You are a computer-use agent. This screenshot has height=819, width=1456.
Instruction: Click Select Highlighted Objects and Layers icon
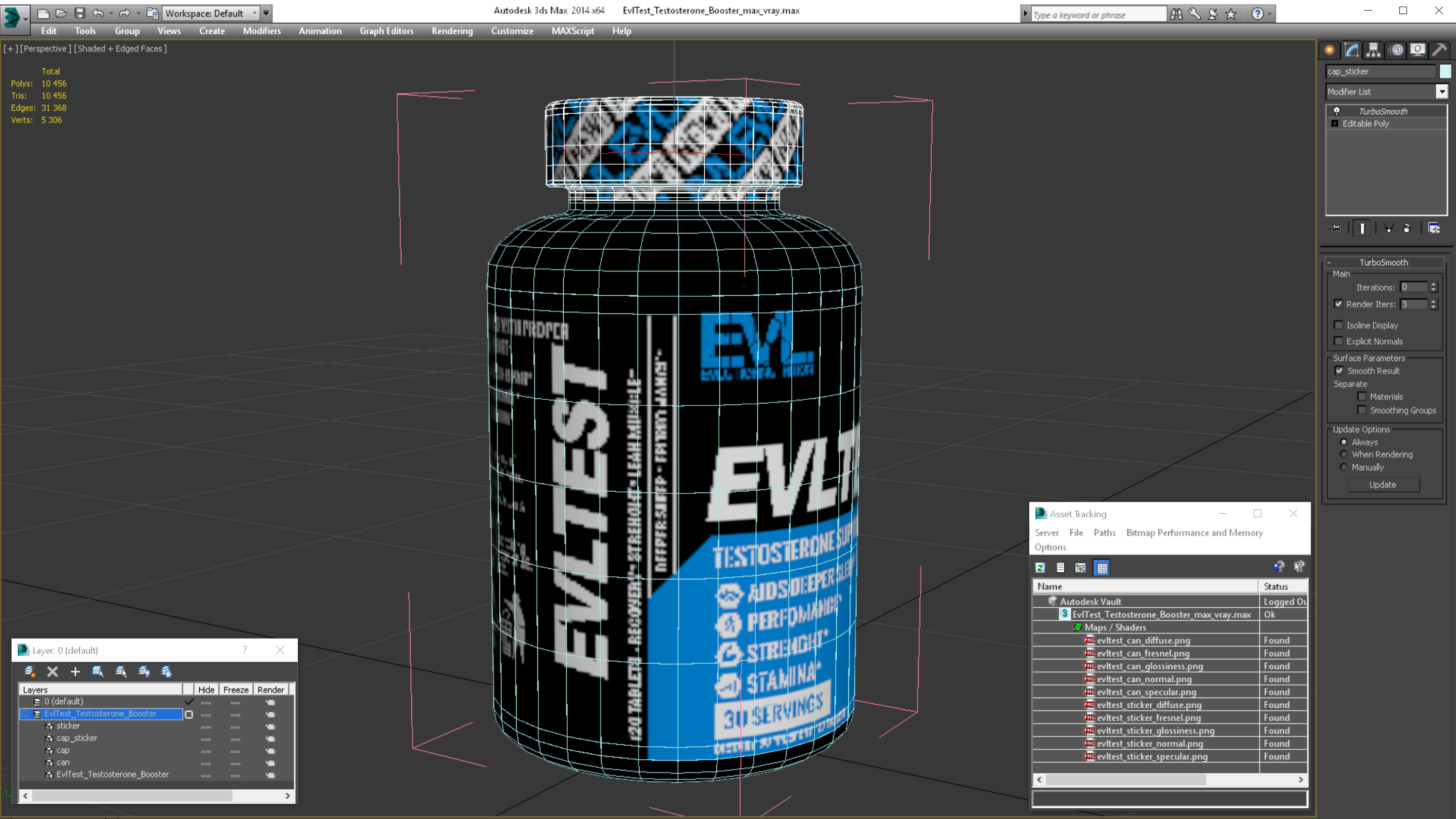(x=98, y=671)
